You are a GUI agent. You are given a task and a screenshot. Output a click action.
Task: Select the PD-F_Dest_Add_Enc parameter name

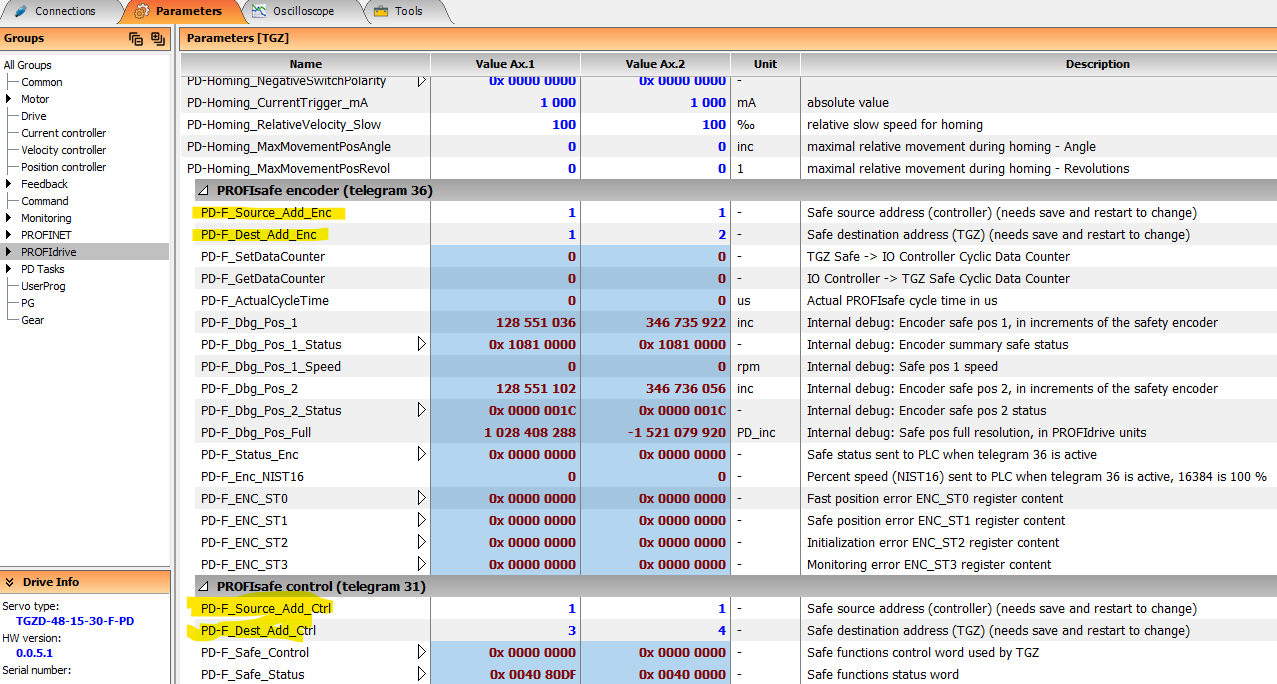258,234
